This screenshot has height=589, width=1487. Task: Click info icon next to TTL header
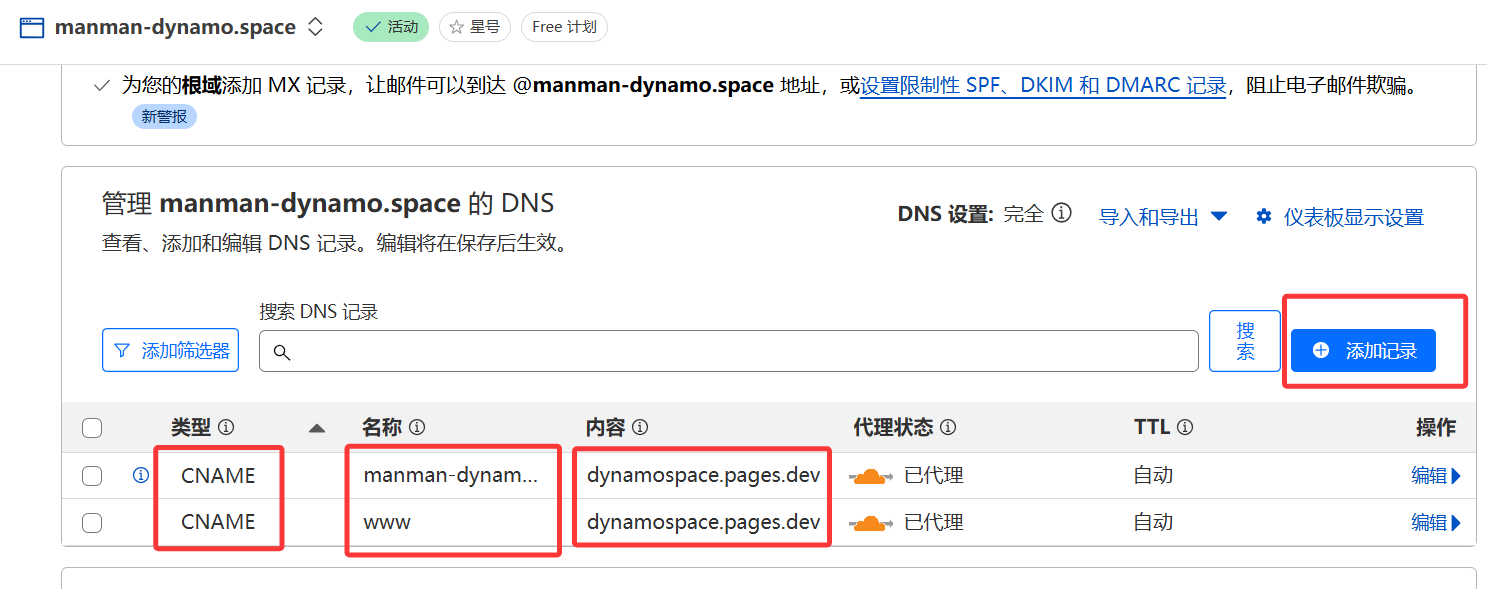(1185, 427)
